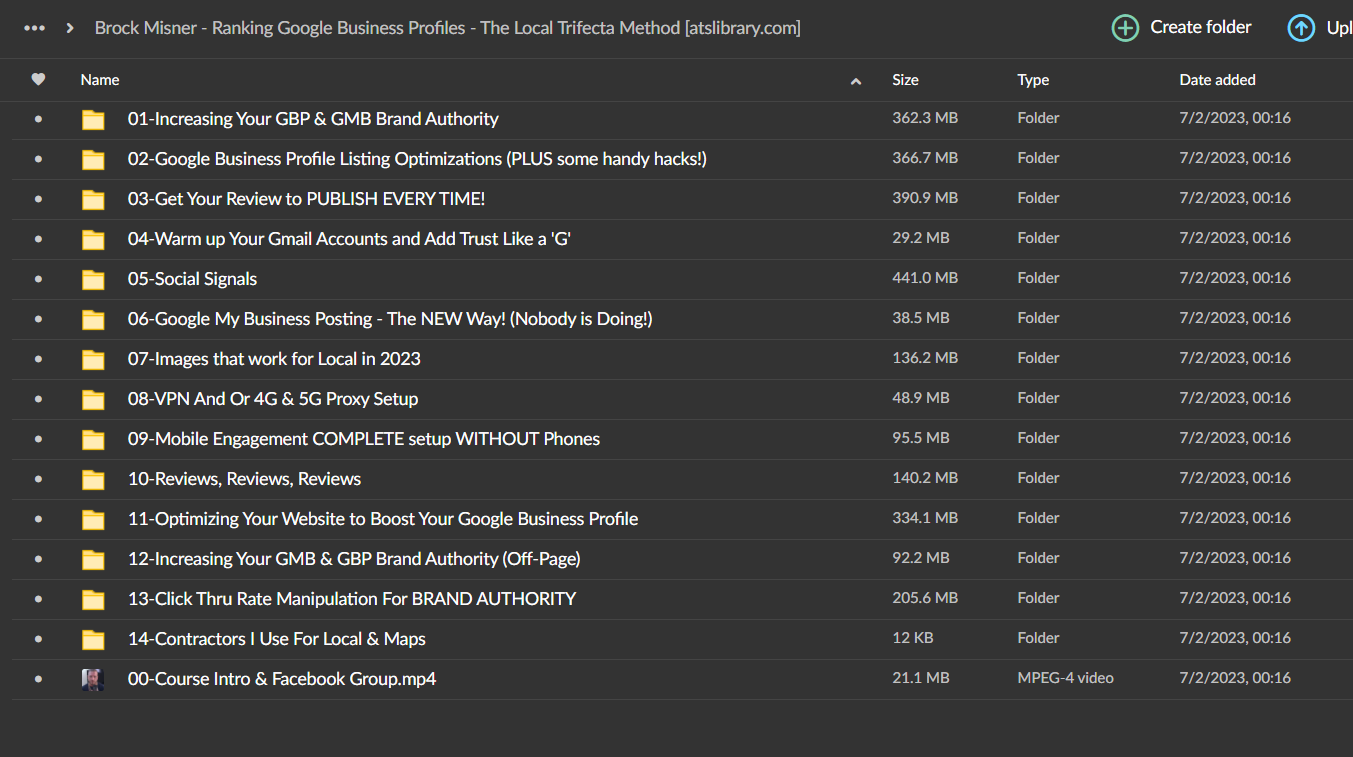Click folder icon for 08-VPN And Or 4G & 5G Proxy Setup
This screenshot has width=1353, height=757.
tap(93, 399)
